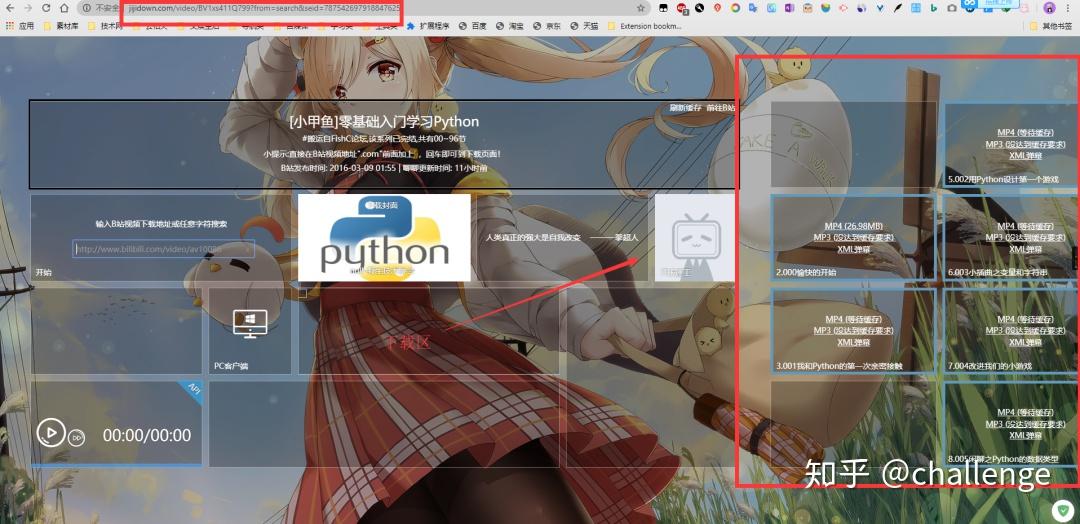Viewport: 1080px width, 524px height.
Task: Click MP4 link in 3.001我和Python的第一次亲密接触 tile
Action: pos(853,319)
